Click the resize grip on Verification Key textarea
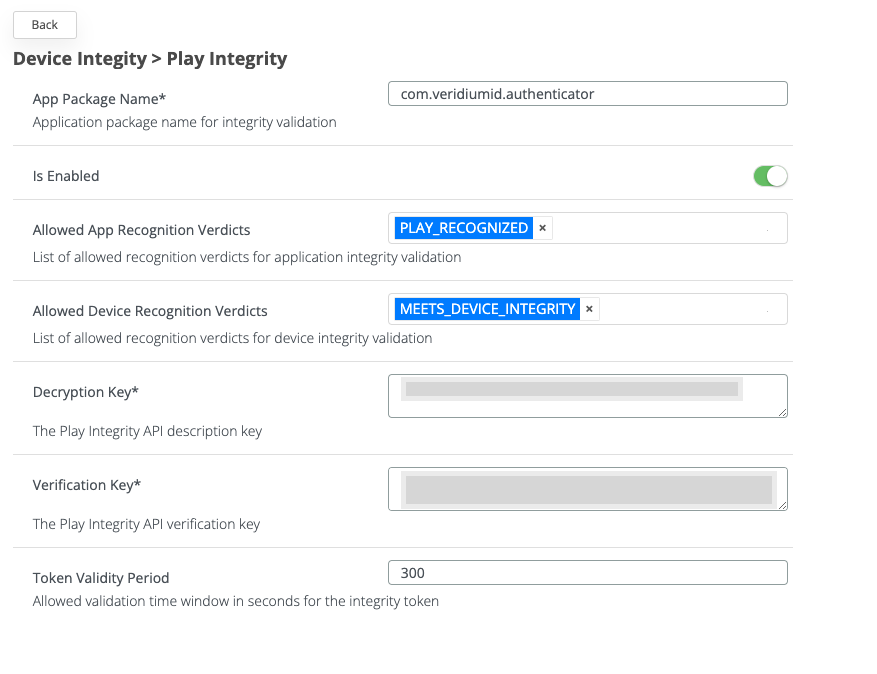This screenshot has width=877, height=674. 780,505
